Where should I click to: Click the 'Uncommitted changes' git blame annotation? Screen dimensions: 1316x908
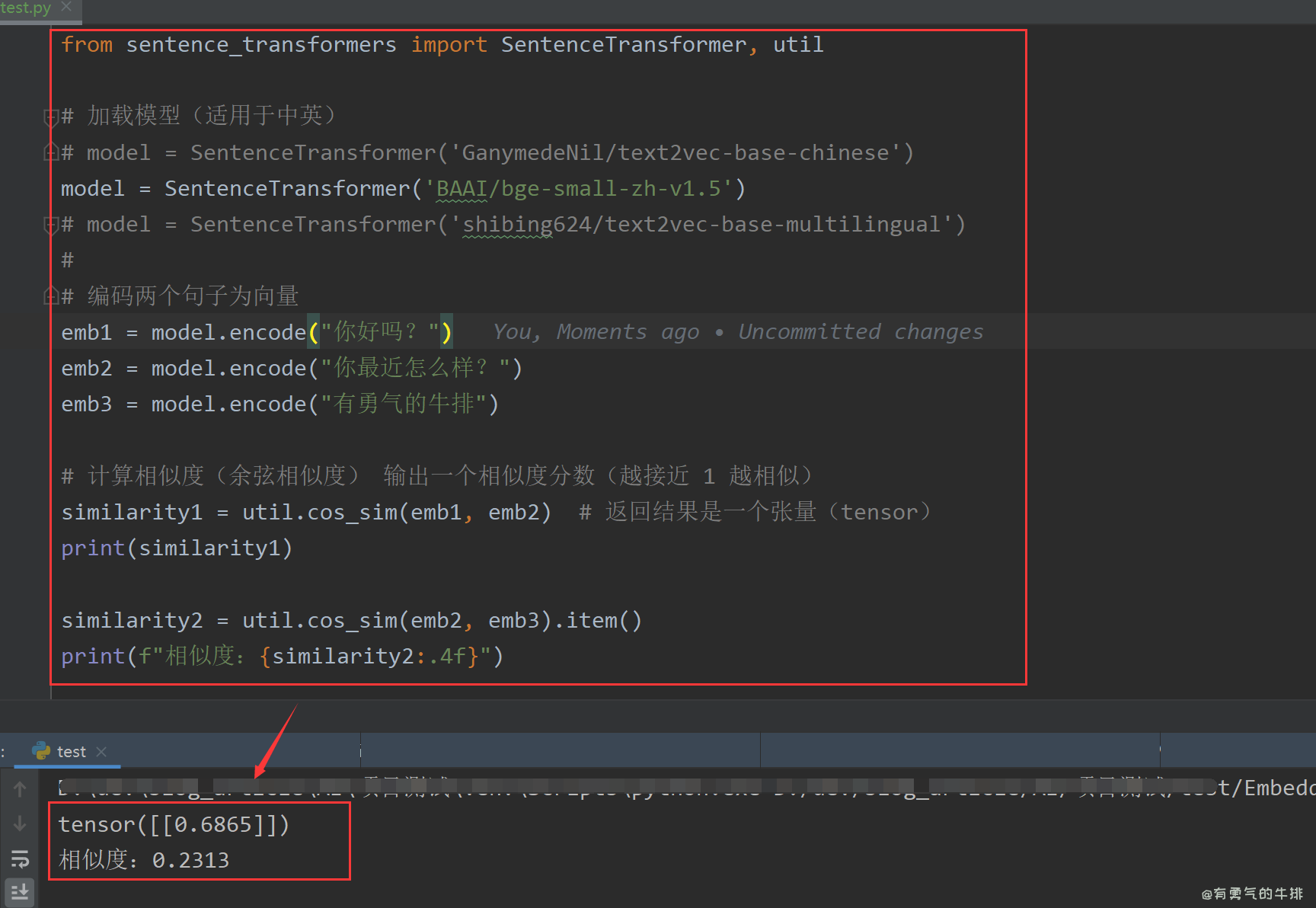click(x=861, y=332)
